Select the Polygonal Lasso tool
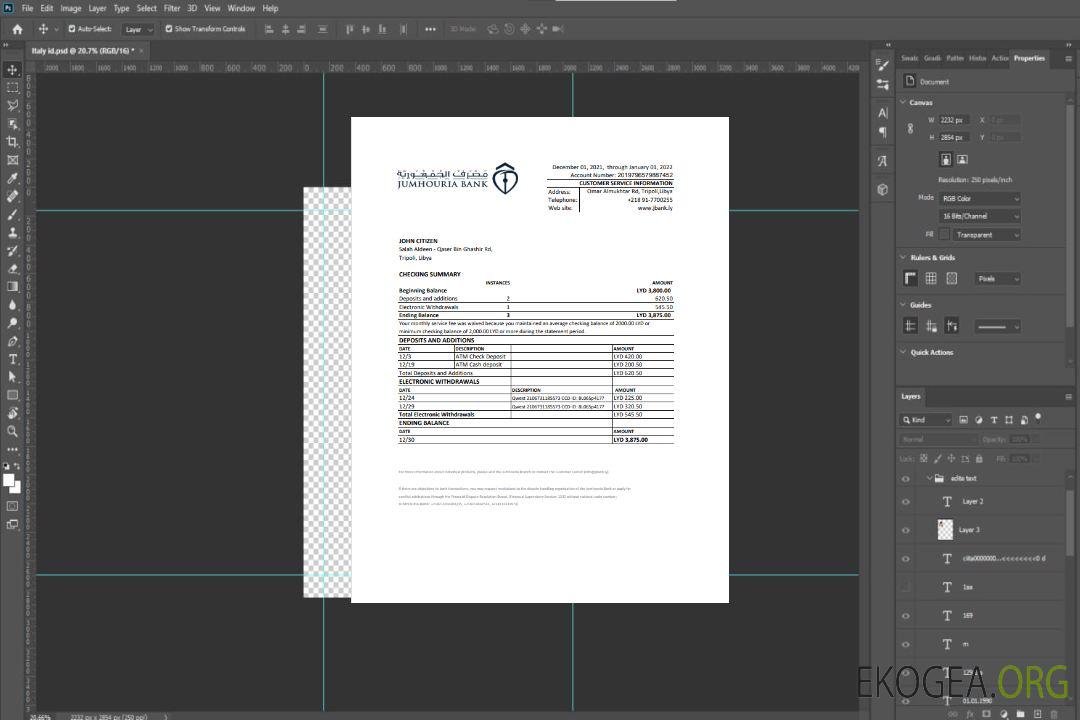Screen dimensions: 1080x720 point(12,105)
